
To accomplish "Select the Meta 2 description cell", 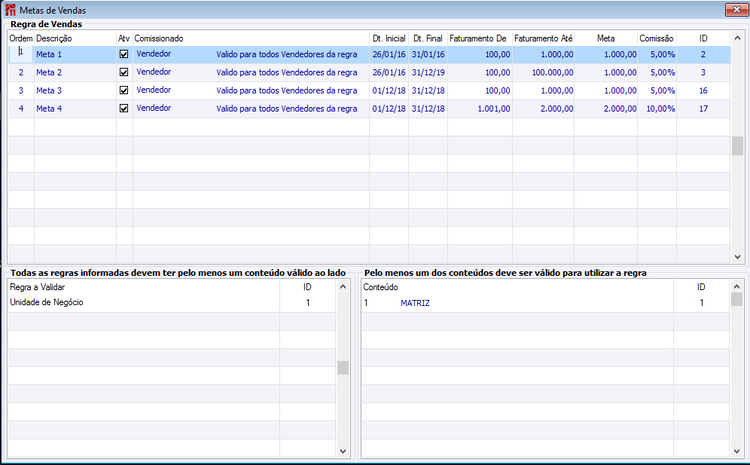I will [x=75, y=72].
